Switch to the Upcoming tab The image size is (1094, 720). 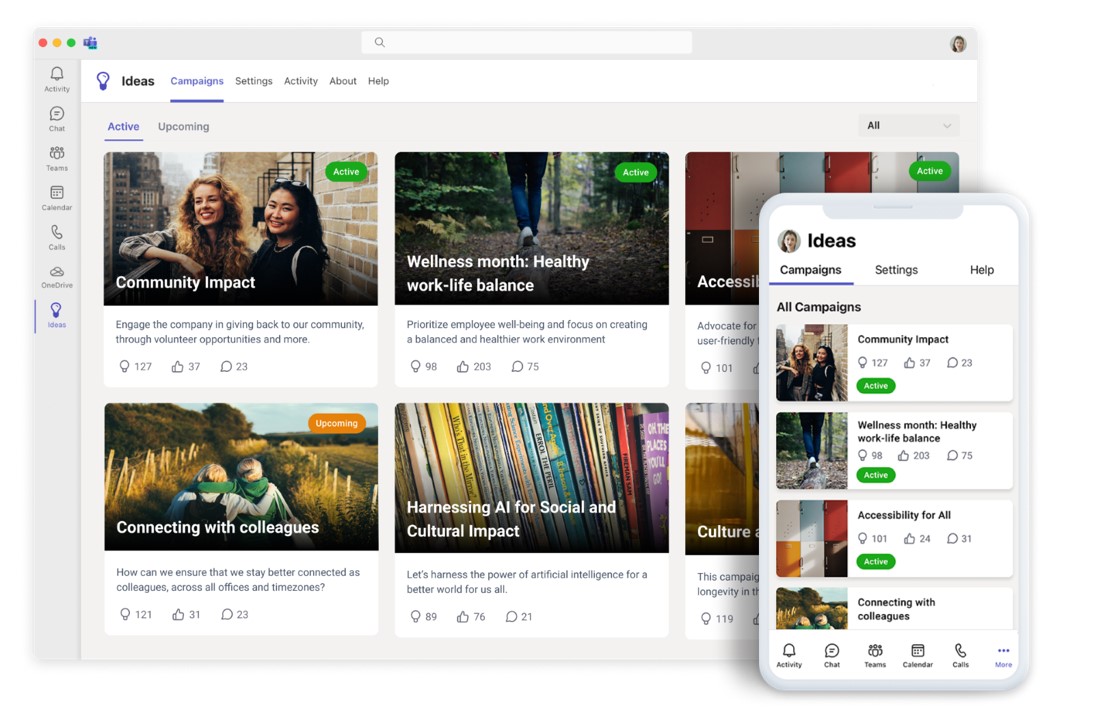click(183, 126)
